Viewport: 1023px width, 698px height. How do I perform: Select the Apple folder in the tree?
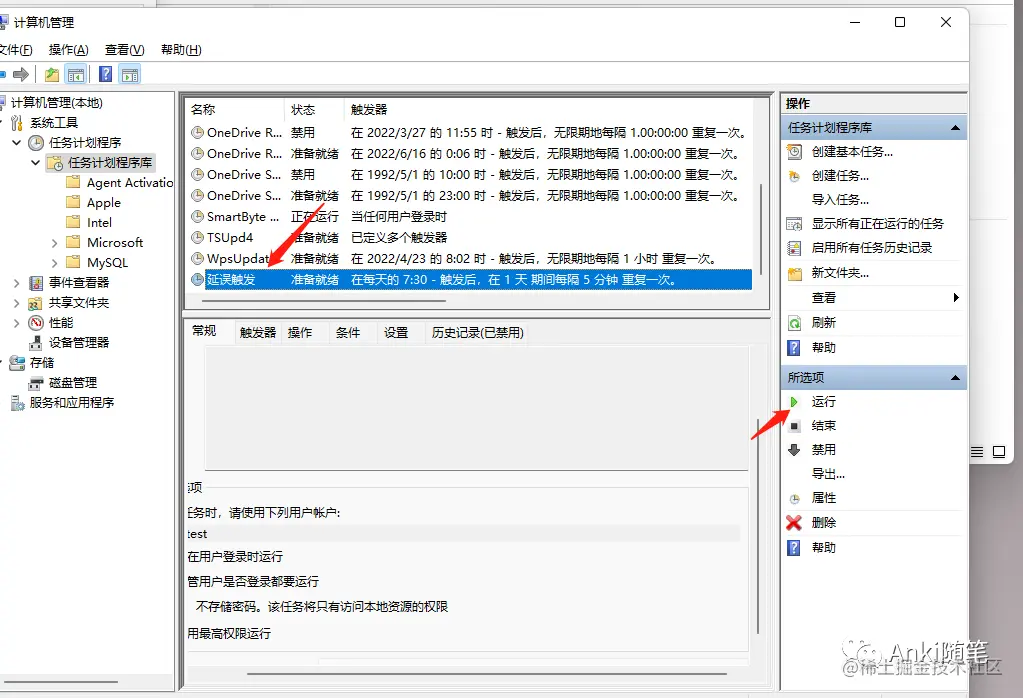[104, 203]
